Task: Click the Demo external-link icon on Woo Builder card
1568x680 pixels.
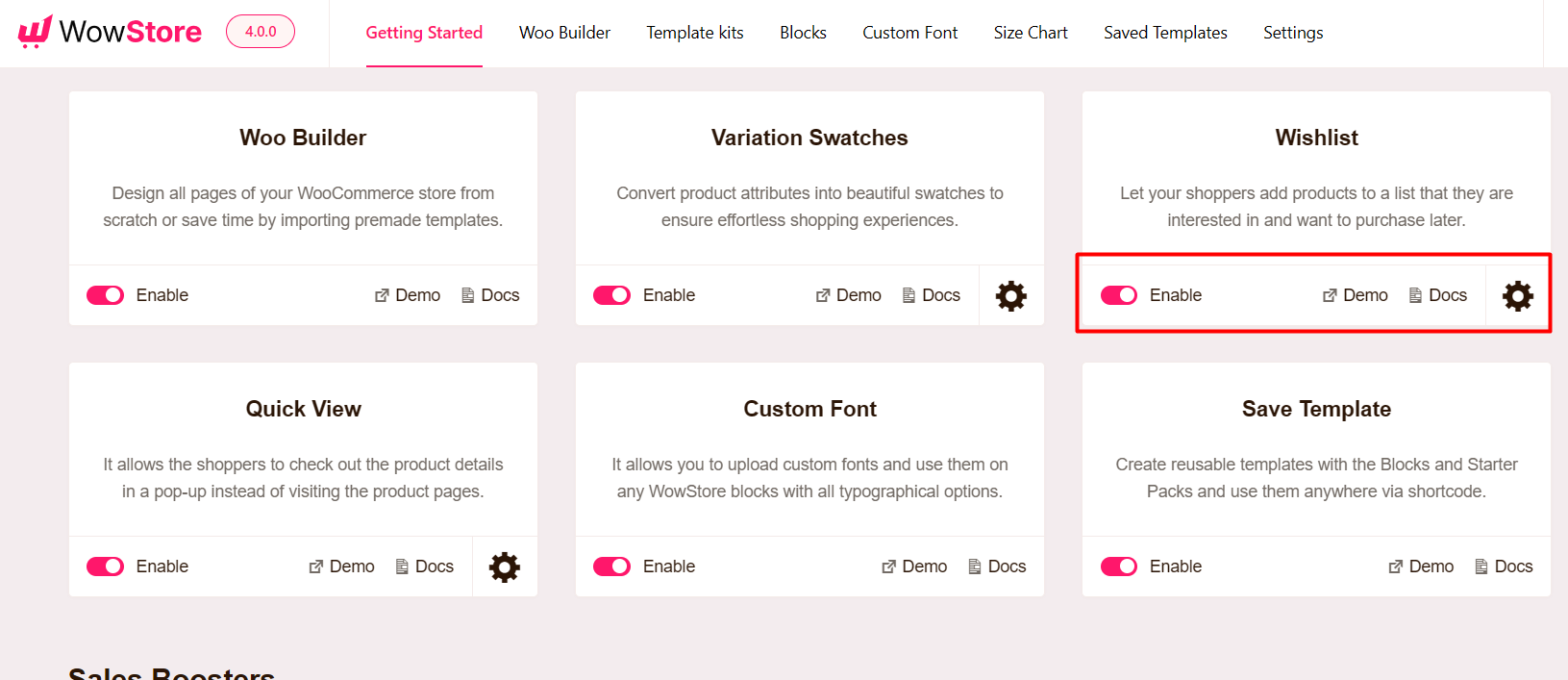Action: point(381,295)
